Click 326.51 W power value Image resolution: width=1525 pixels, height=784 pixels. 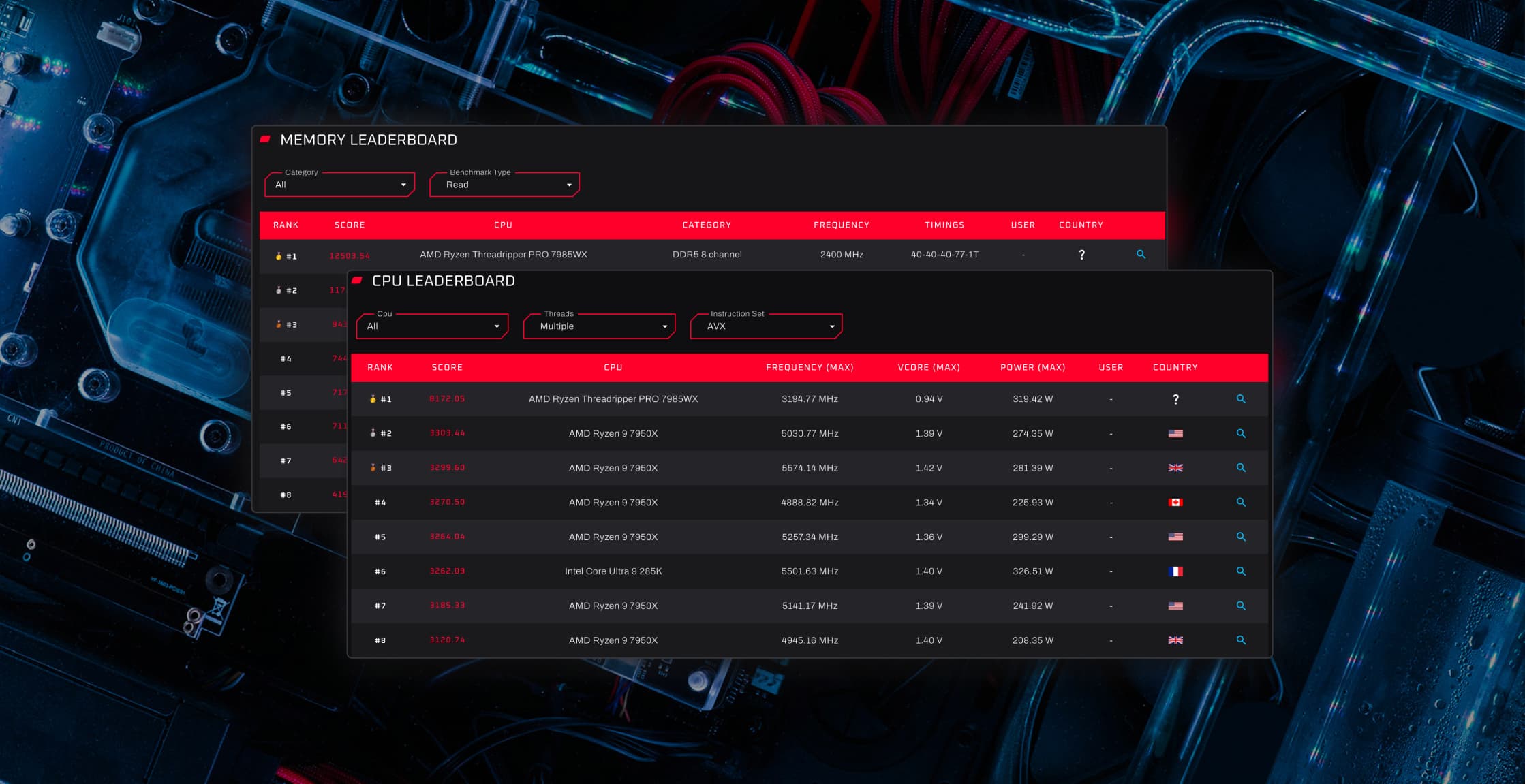point(1033,571)
